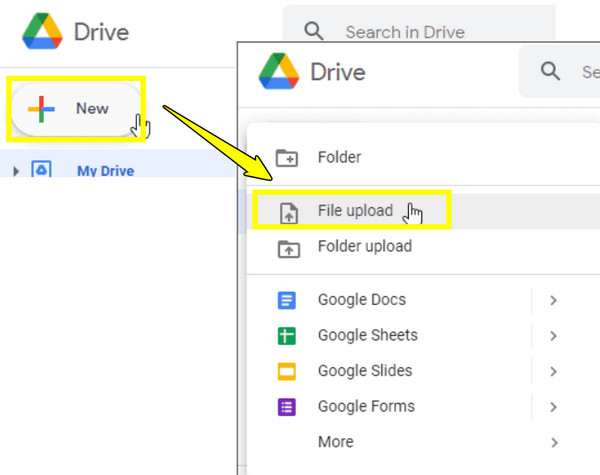This screenshot has height=475, width=600.
Task: Click the green Google Sheets icon
Action: tap(287, 336)
